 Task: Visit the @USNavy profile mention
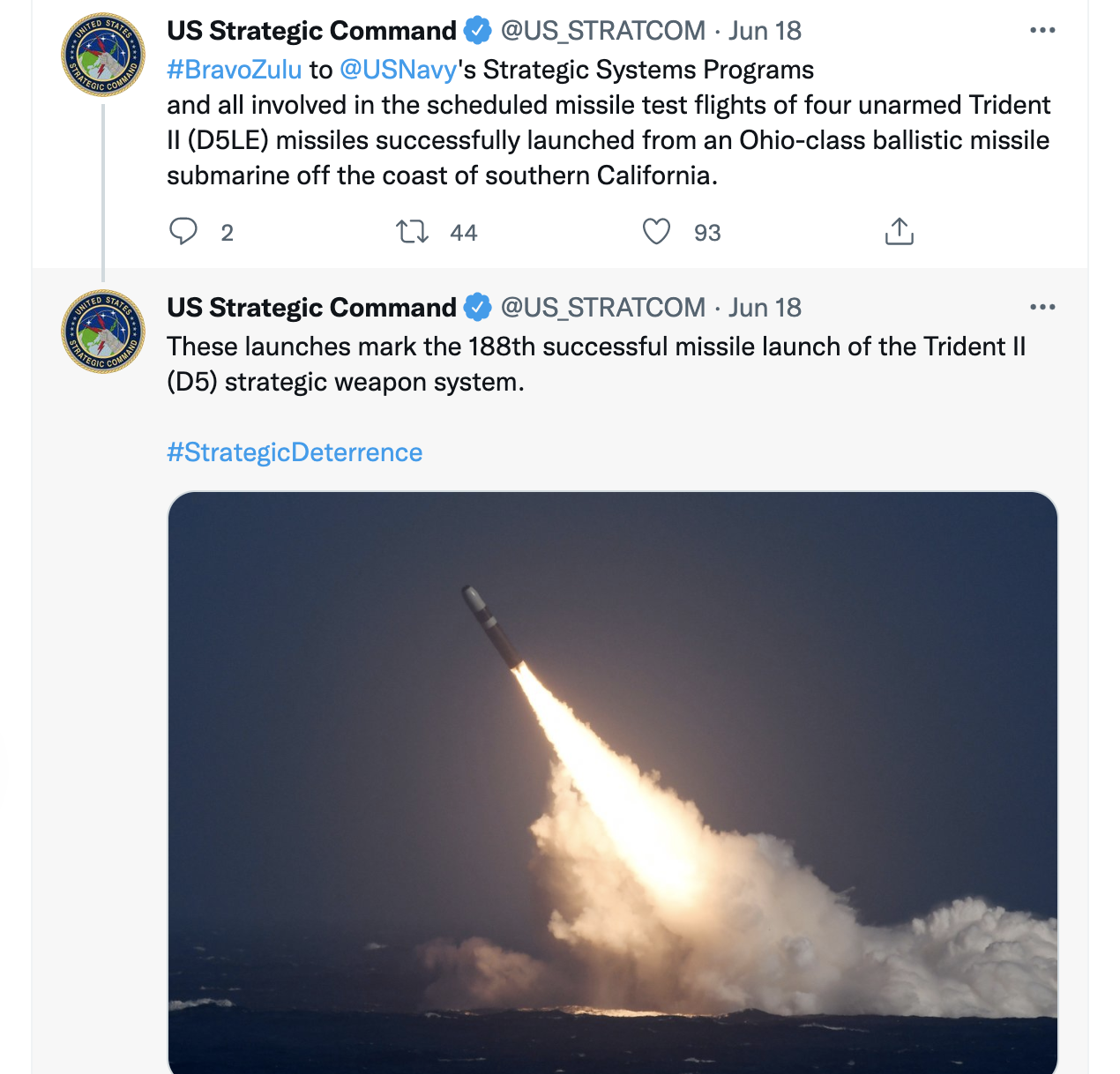pos(399,70)
